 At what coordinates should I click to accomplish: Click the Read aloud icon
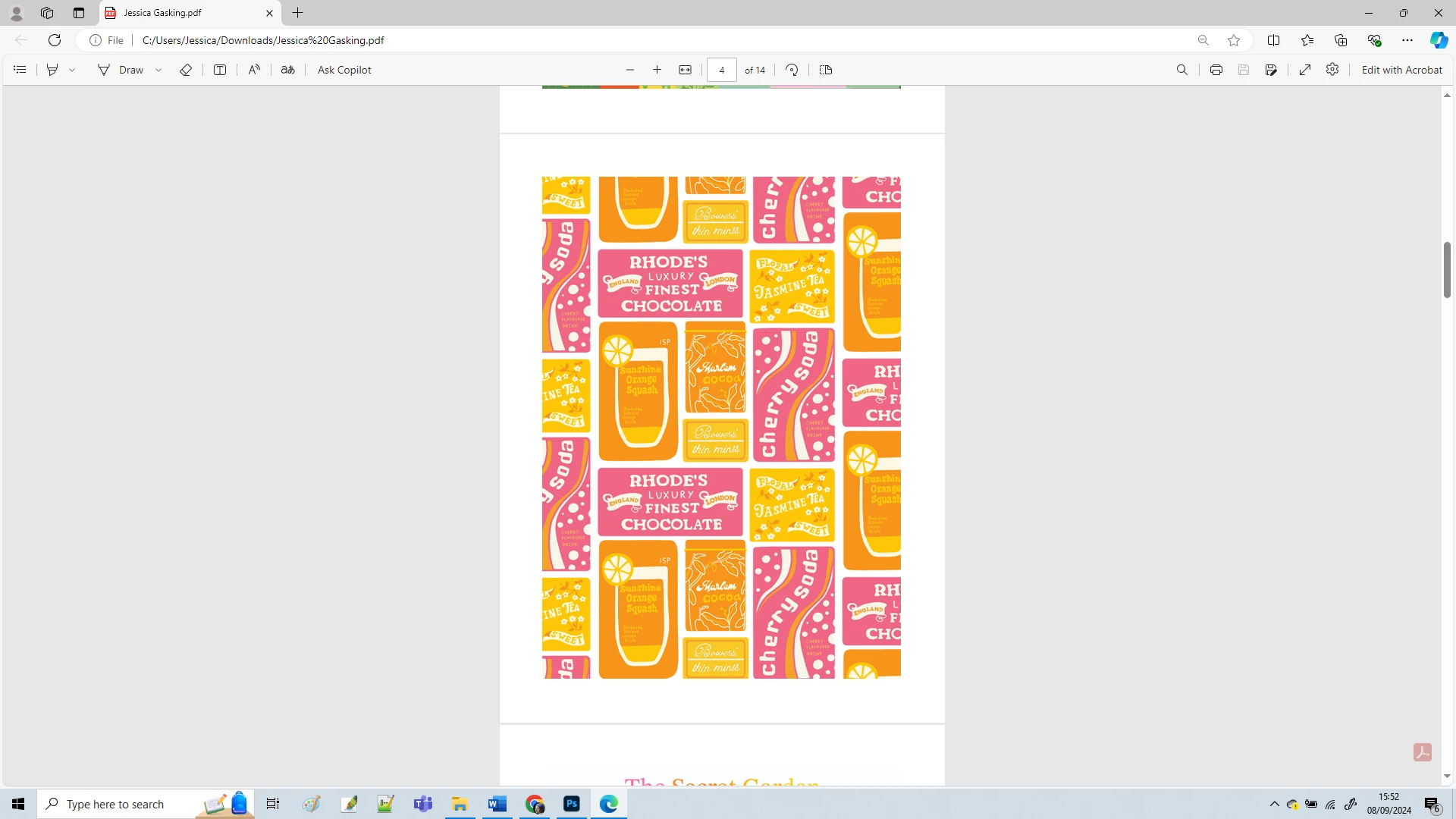coord(254,70)
